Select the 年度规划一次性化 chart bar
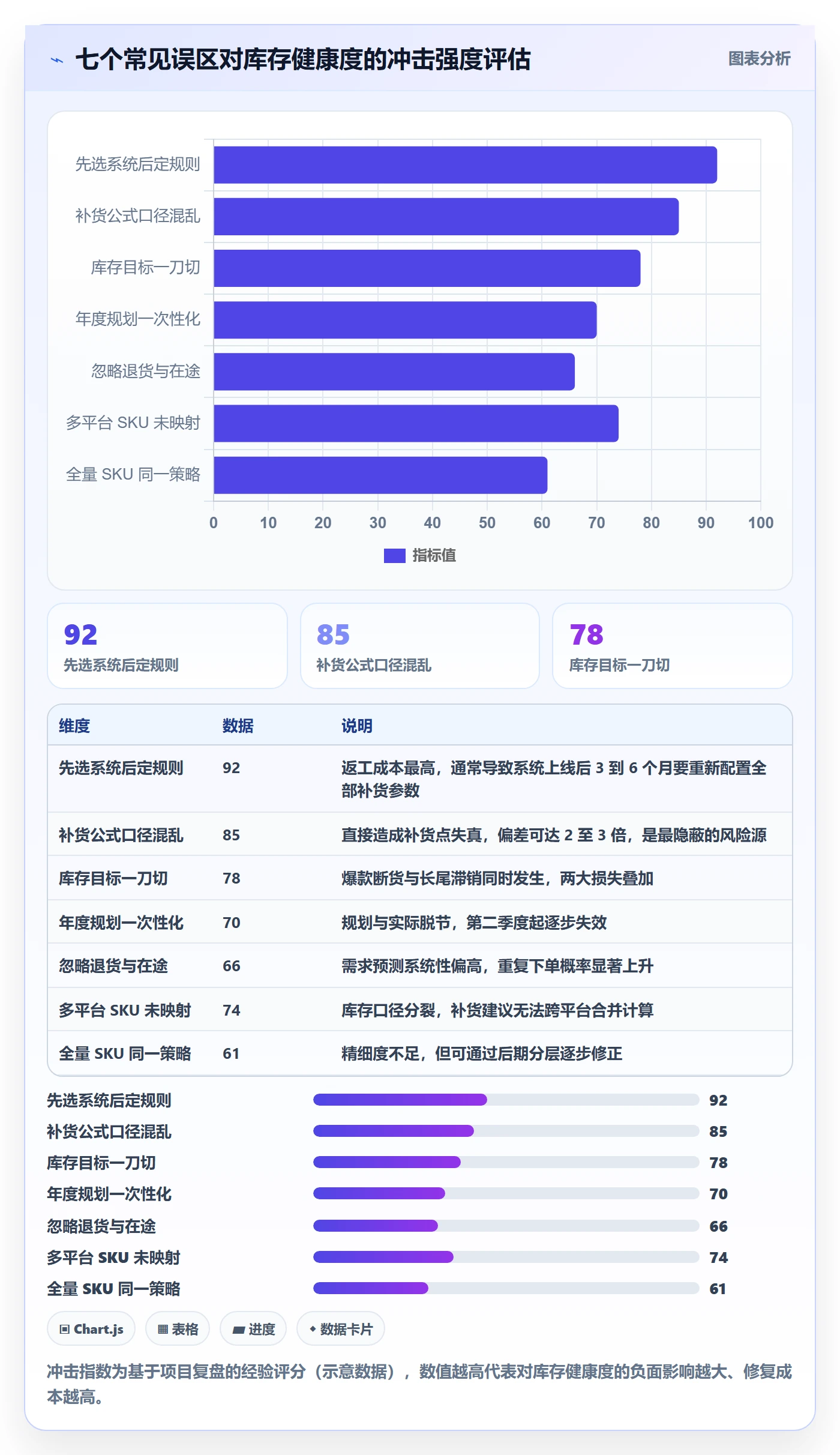The width and height of the screenshot is (840, 1455). tap(405, 320)
